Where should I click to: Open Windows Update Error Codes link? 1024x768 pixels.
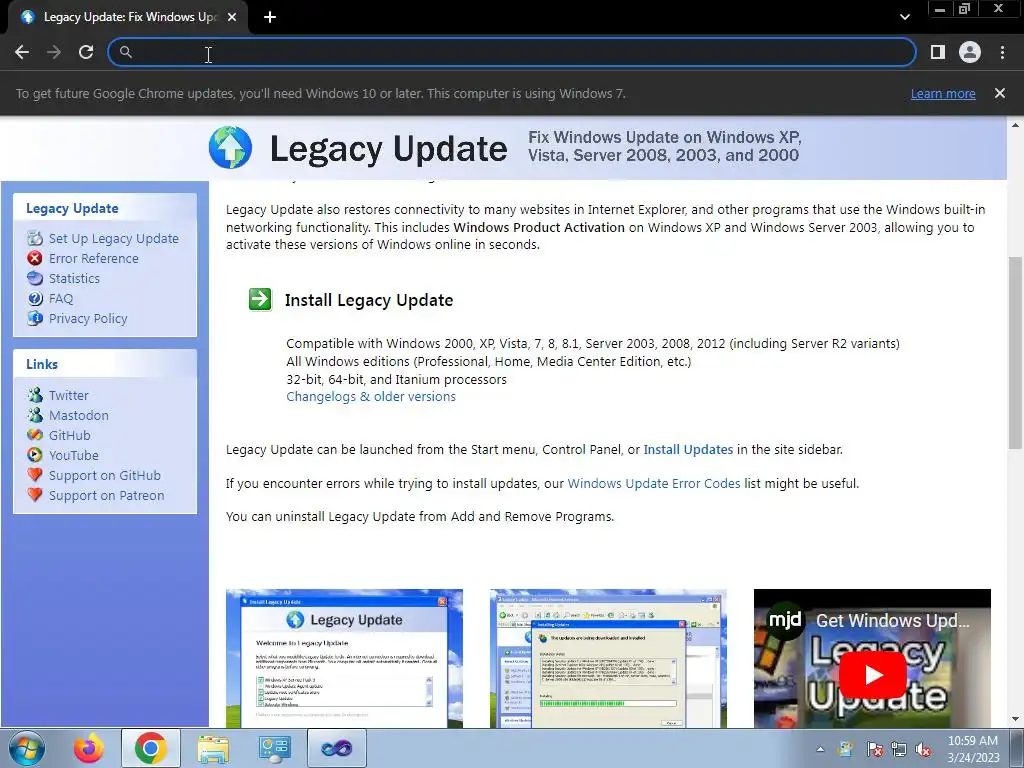[654, 483]
